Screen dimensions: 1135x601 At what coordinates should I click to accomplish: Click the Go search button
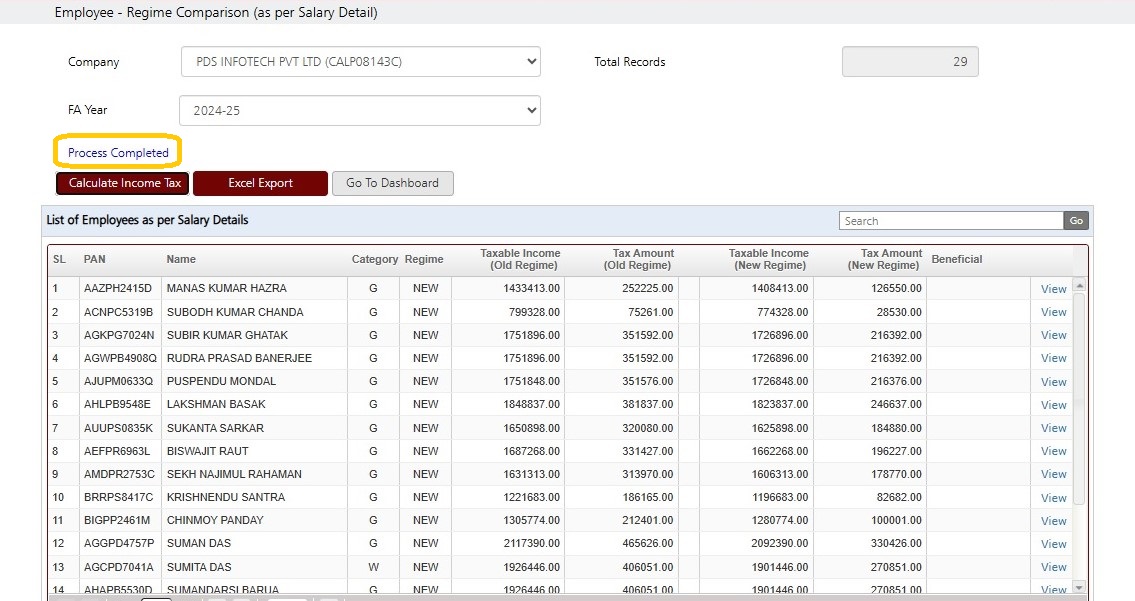click(x=1076, y=221)
